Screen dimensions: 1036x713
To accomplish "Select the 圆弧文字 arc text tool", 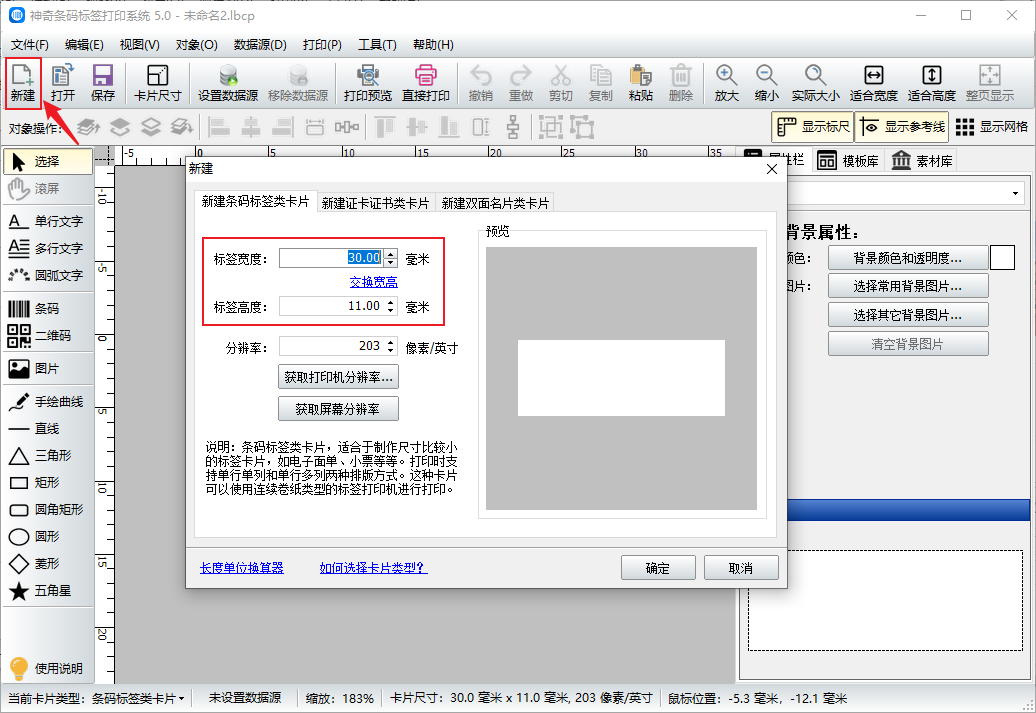I will pyautogui.click(x=48, y=275).
